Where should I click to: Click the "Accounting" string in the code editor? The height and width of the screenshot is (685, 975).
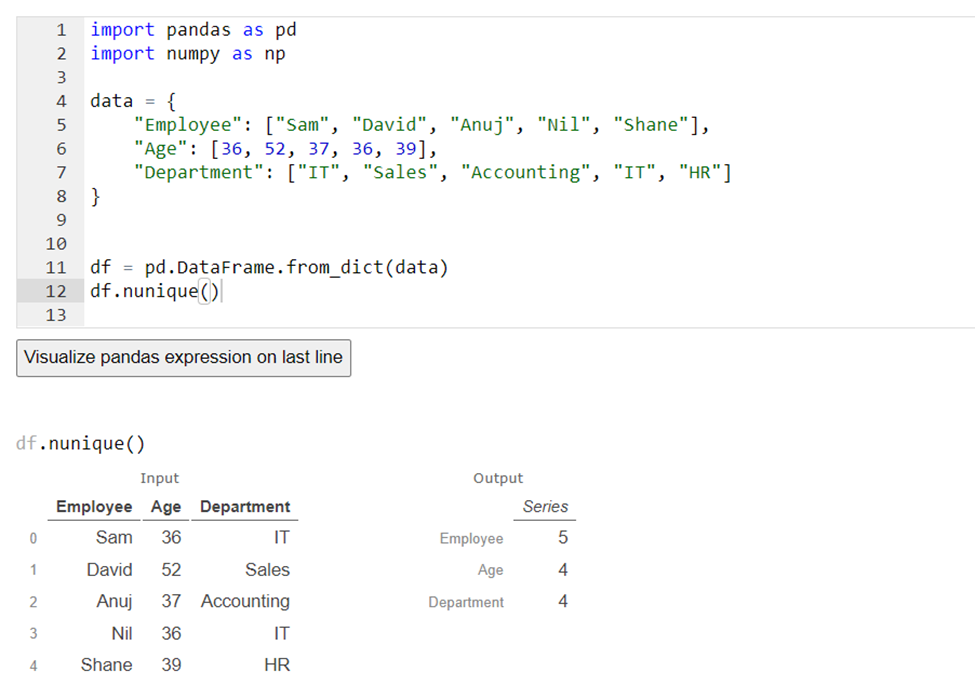(525, 172)
